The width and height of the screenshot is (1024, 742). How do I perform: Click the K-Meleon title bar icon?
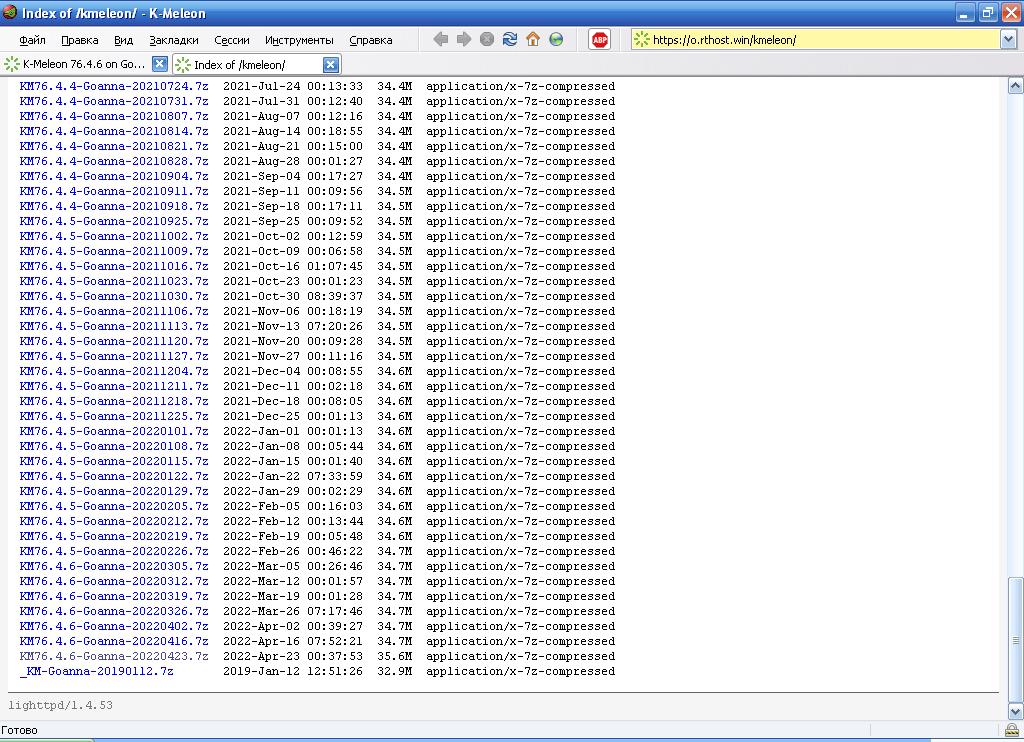10,12
